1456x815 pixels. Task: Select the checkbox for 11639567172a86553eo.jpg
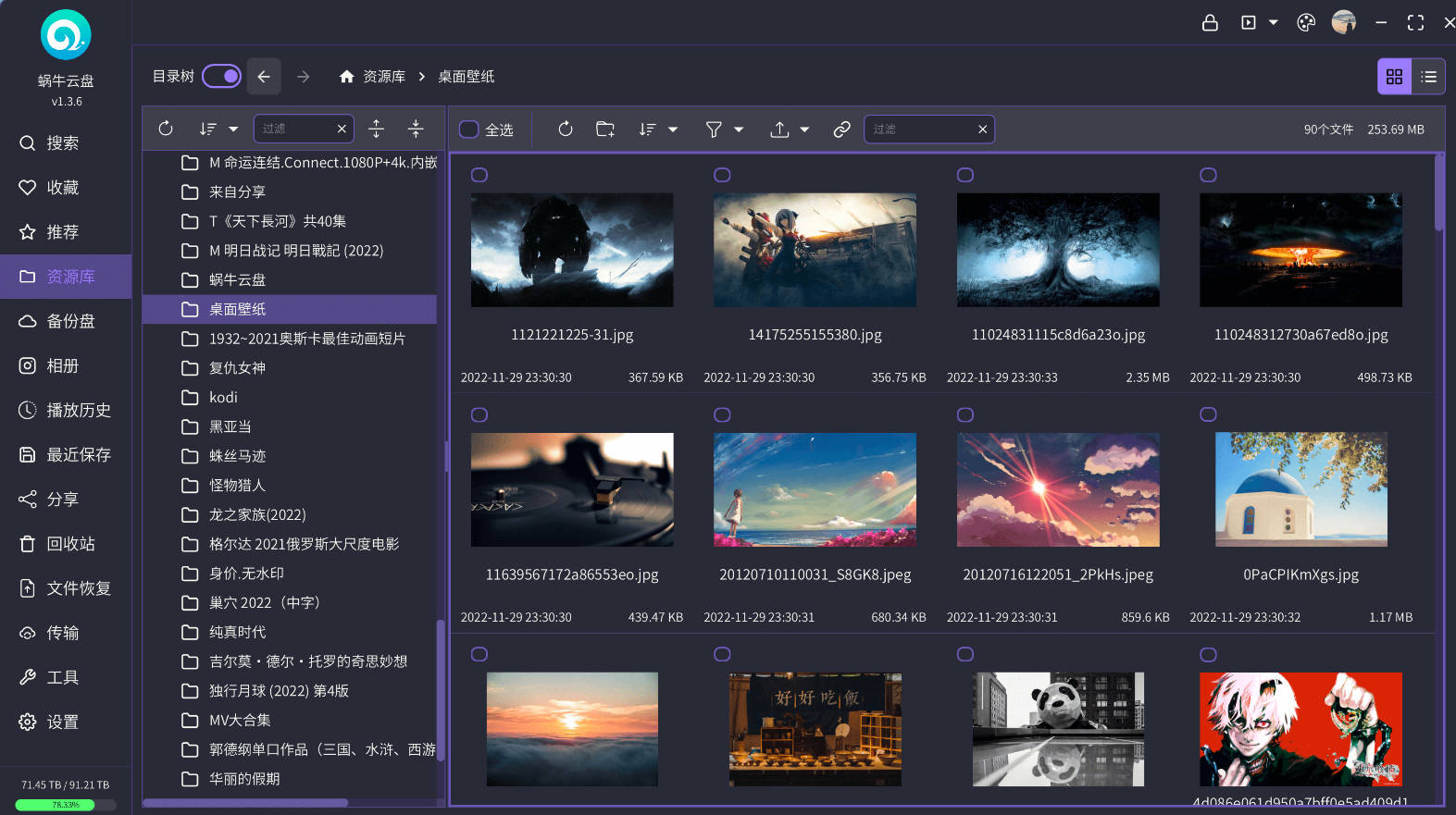point(479,414)
